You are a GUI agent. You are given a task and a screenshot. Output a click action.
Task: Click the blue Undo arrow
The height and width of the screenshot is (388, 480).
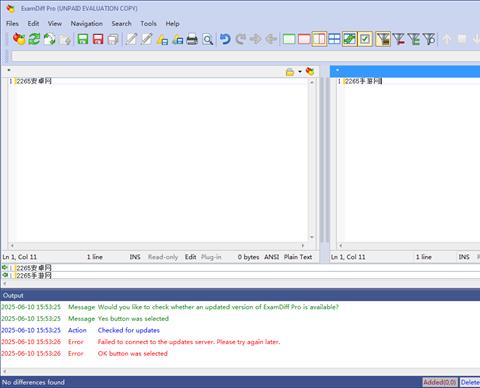pos(225,39)
